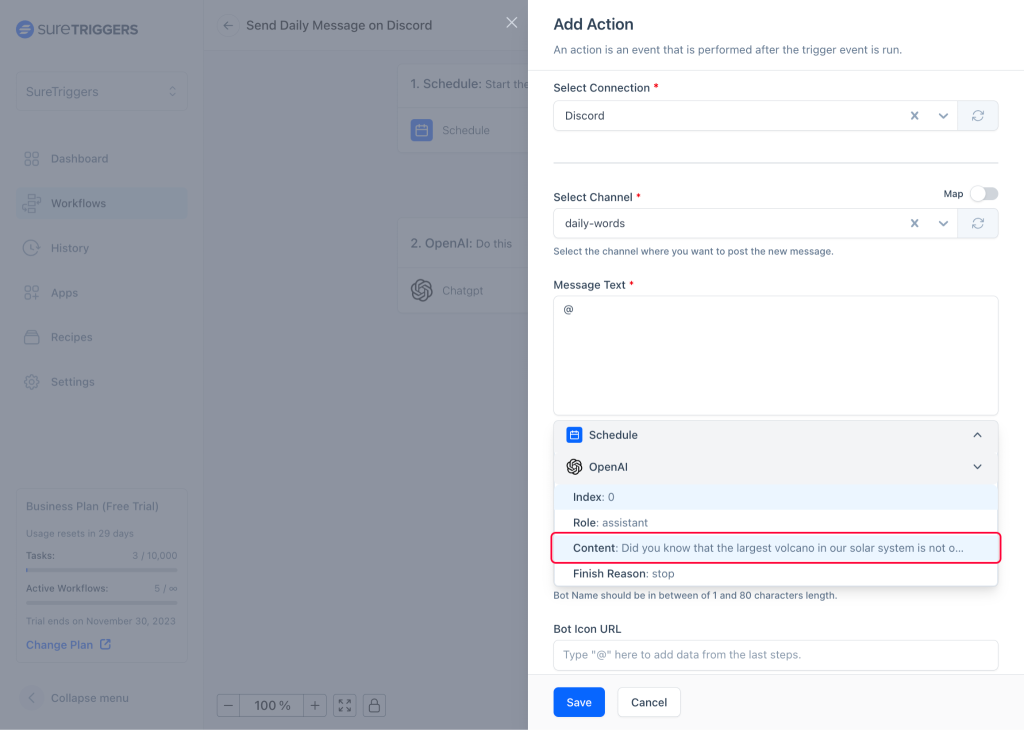Image resolution: width=1024 pixels, height=730 pixels.
Task: Click the OpenAI logo in the data picker
Action: tap(574, 466)
